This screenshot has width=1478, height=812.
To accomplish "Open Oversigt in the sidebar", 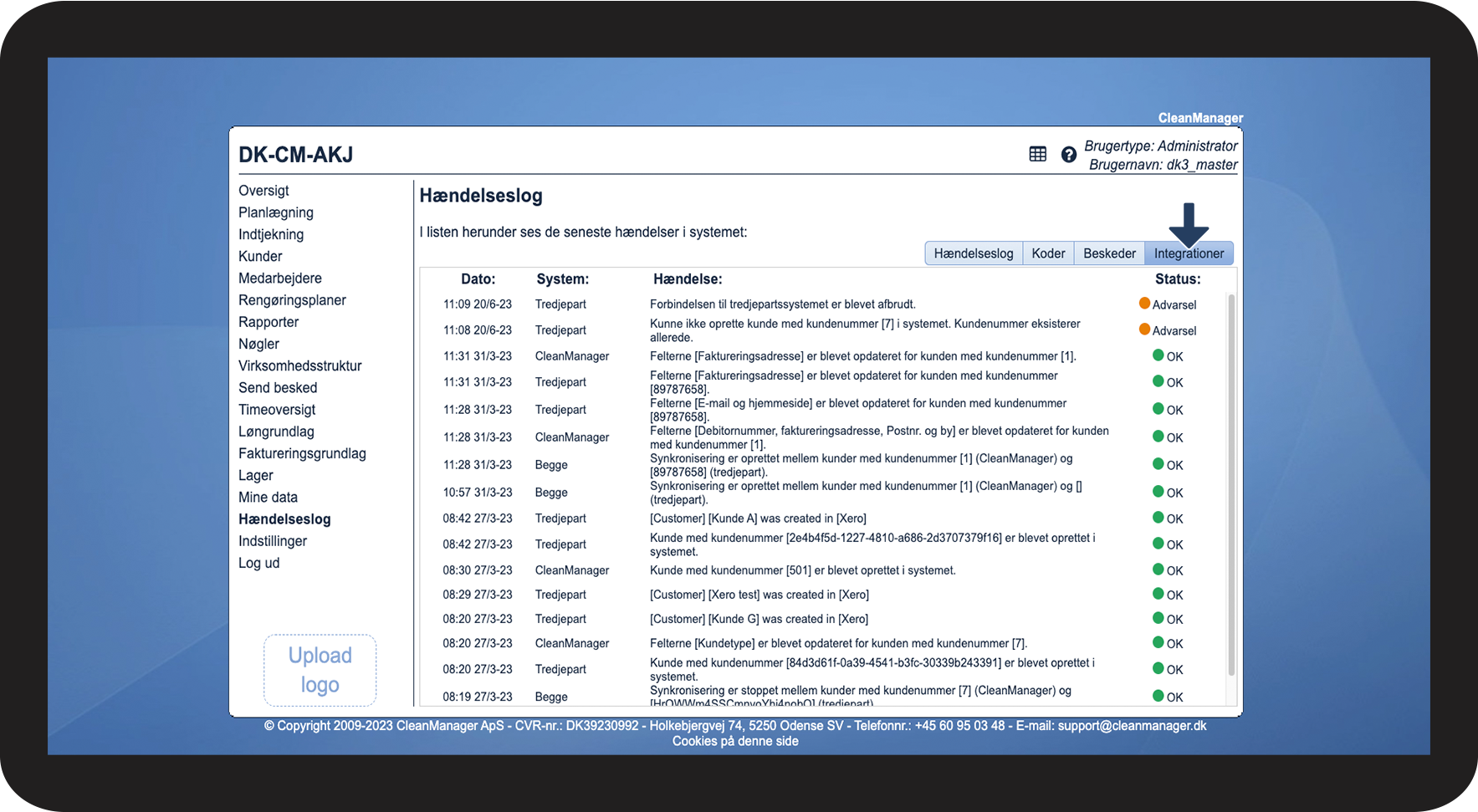I will (263, 191).
